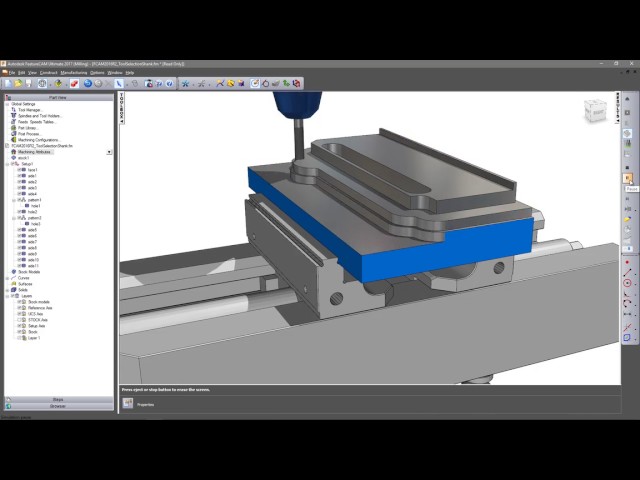Screen dimensions: 640x480
Task: Click the Dimension tool icon
Action: (627, 314)
